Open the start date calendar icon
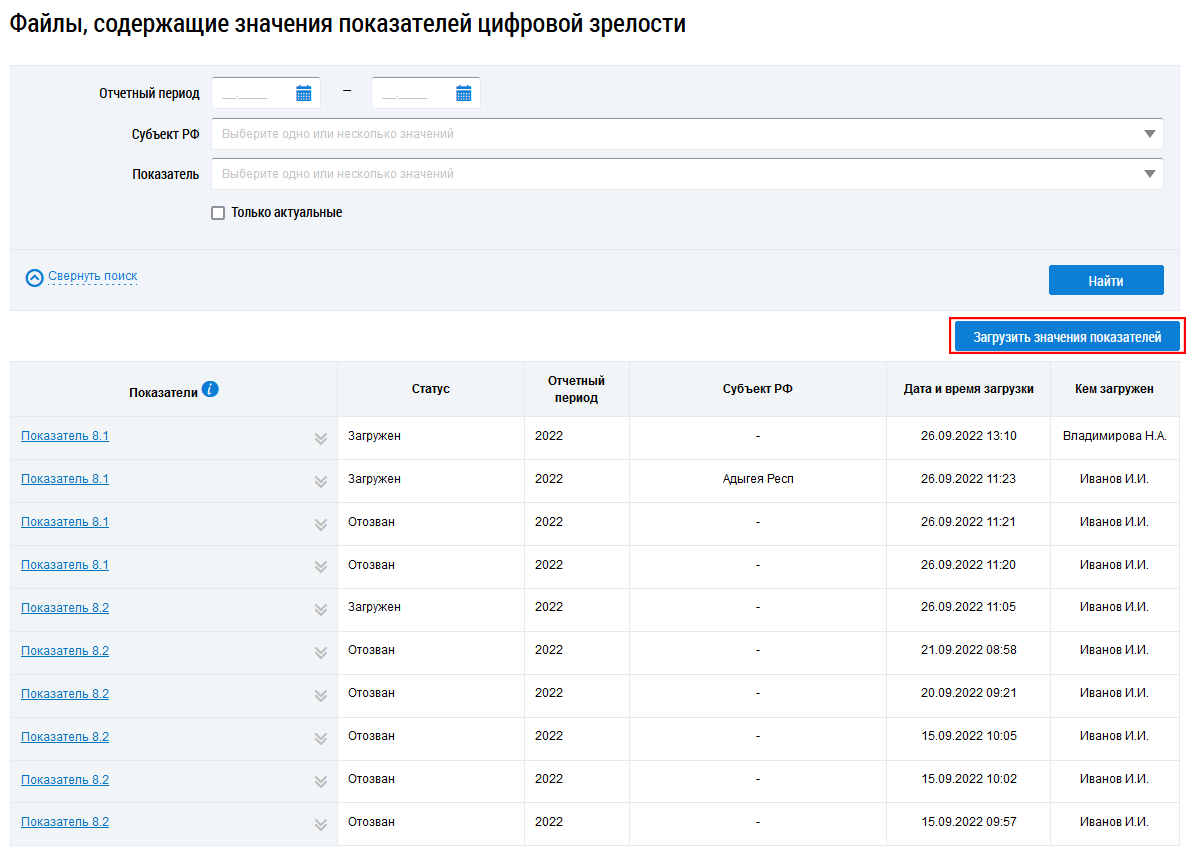The image size is (1193, 860). point(304,93)
